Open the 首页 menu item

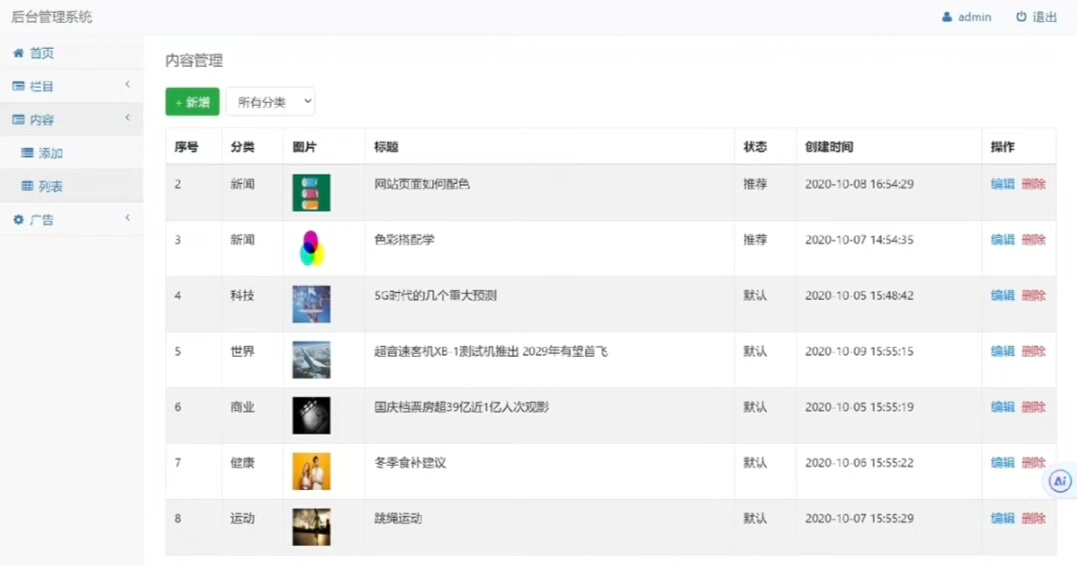[42, 53]
